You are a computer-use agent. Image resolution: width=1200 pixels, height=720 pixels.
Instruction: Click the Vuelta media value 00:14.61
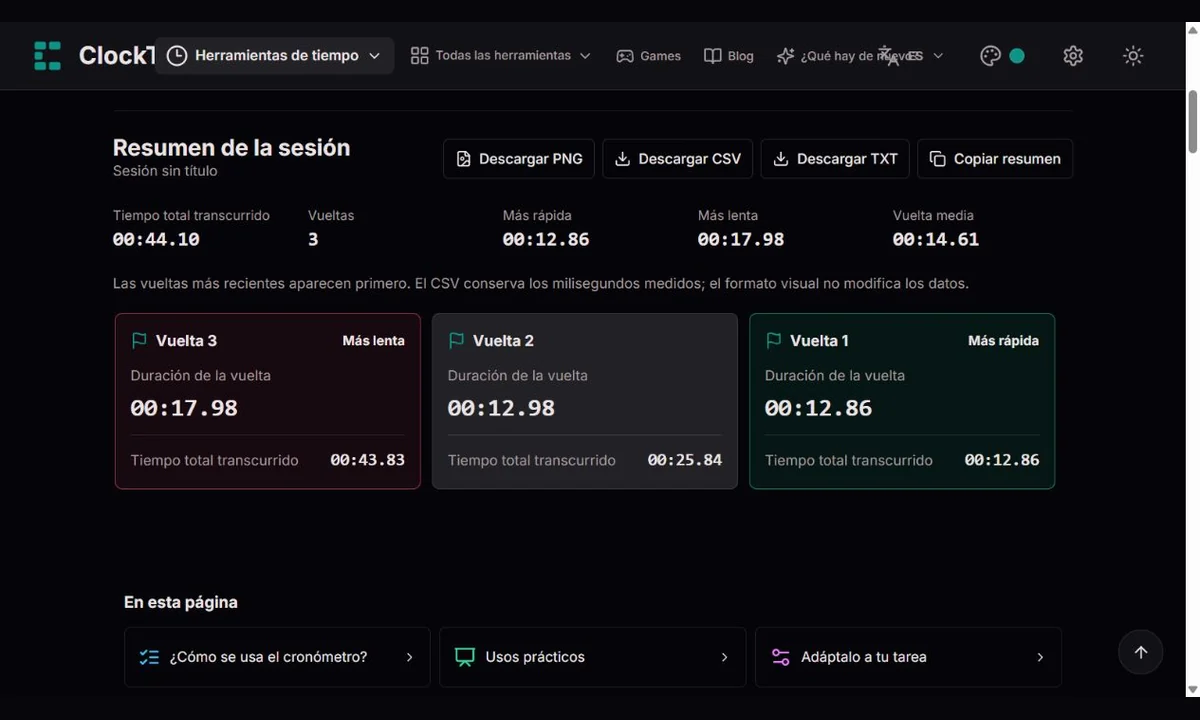pyautogui.click(x=936, y=240)
